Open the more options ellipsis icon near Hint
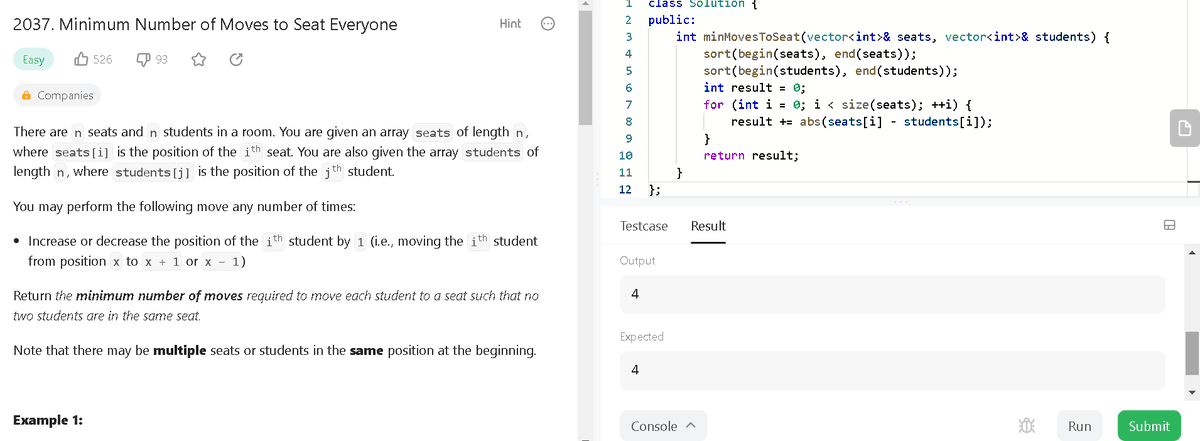 click(547, 24)
